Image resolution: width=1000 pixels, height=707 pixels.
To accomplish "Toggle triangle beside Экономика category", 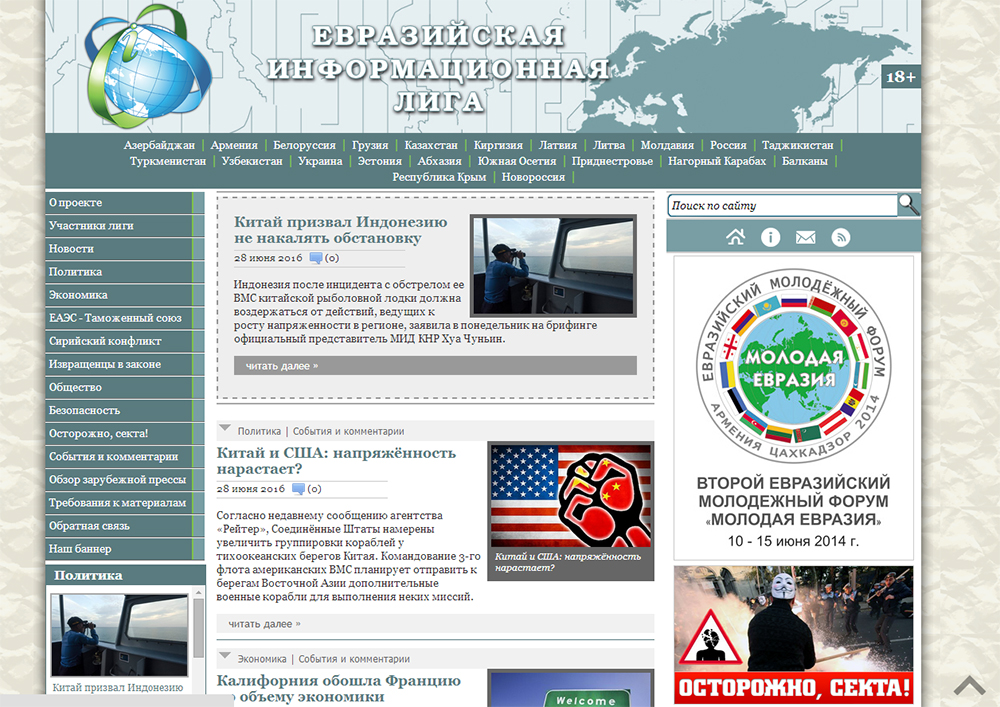I will coord(225,657).
